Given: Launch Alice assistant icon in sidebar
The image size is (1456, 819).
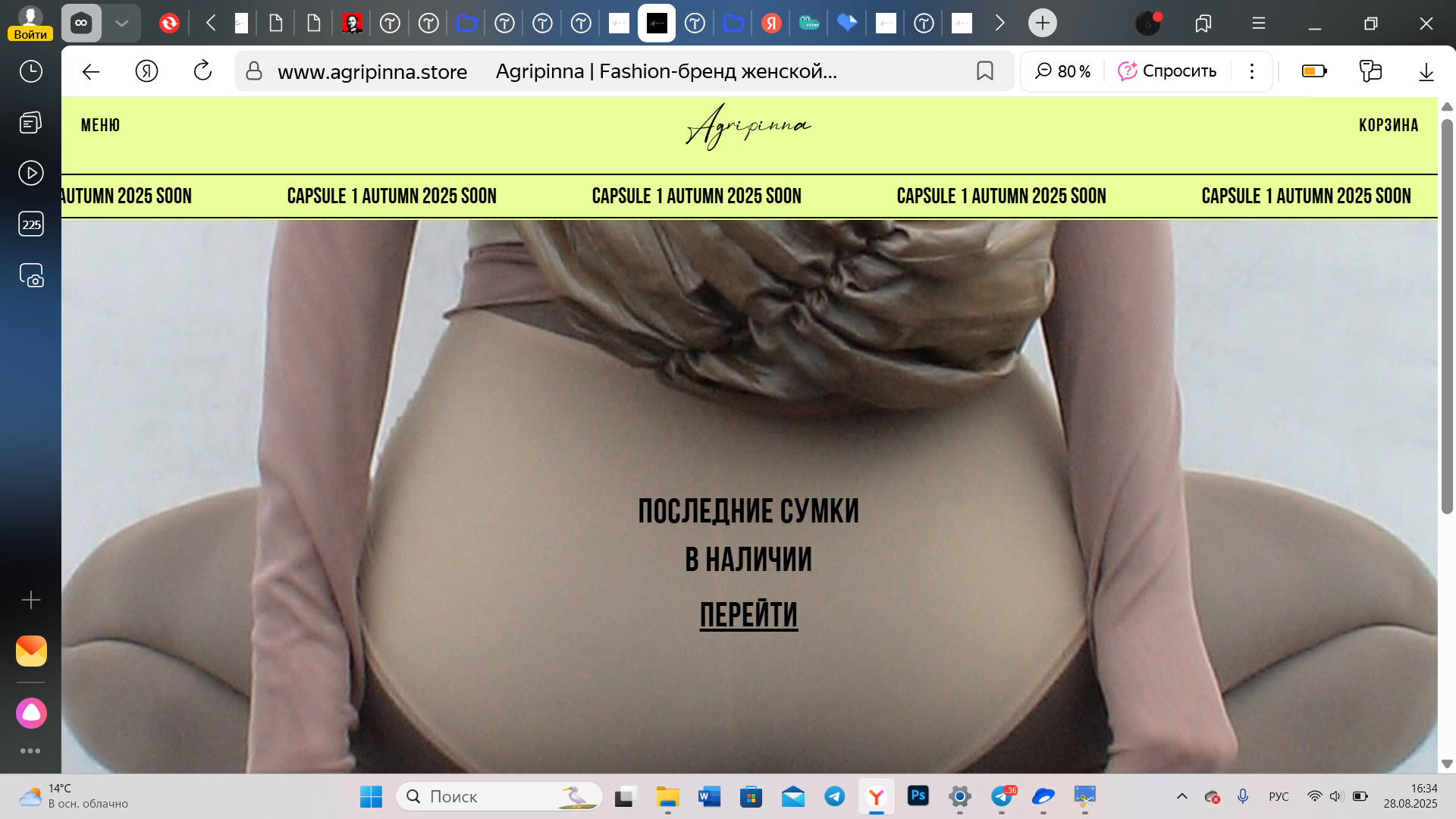Looking at the screenshot, I should [x=31, y=713].
